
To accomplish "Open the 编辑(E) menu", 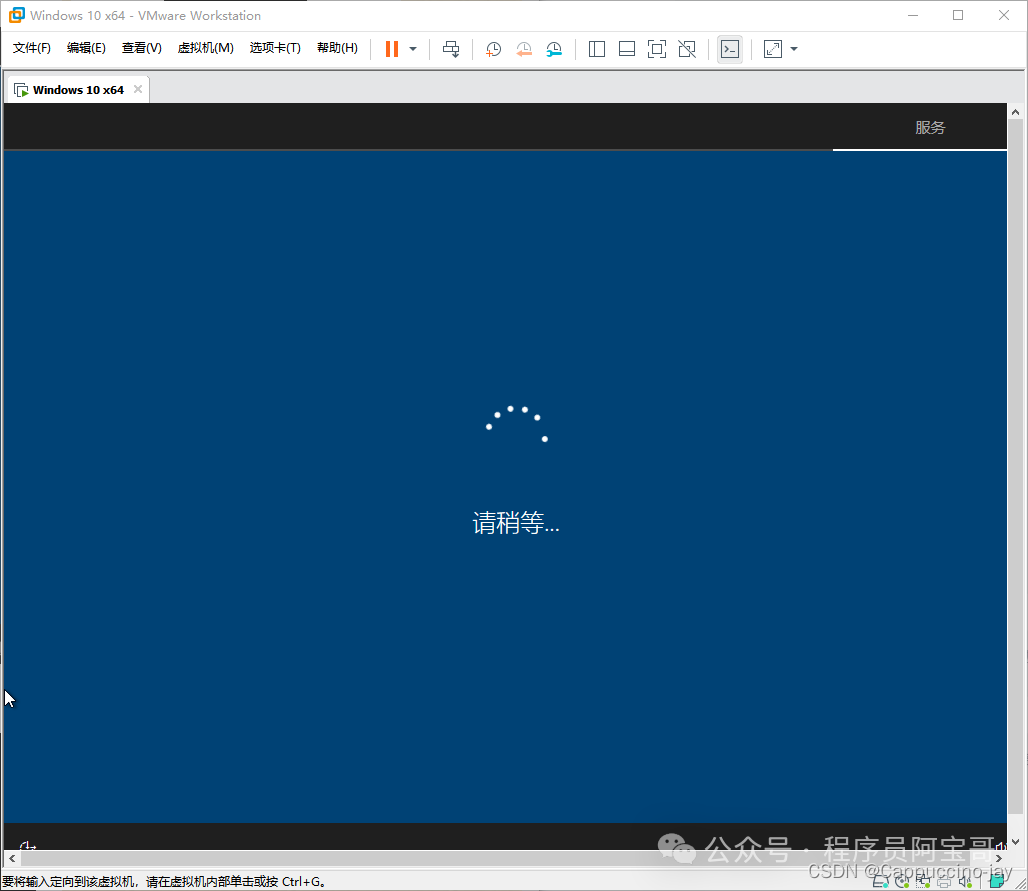I will click(x=86, y=48).
